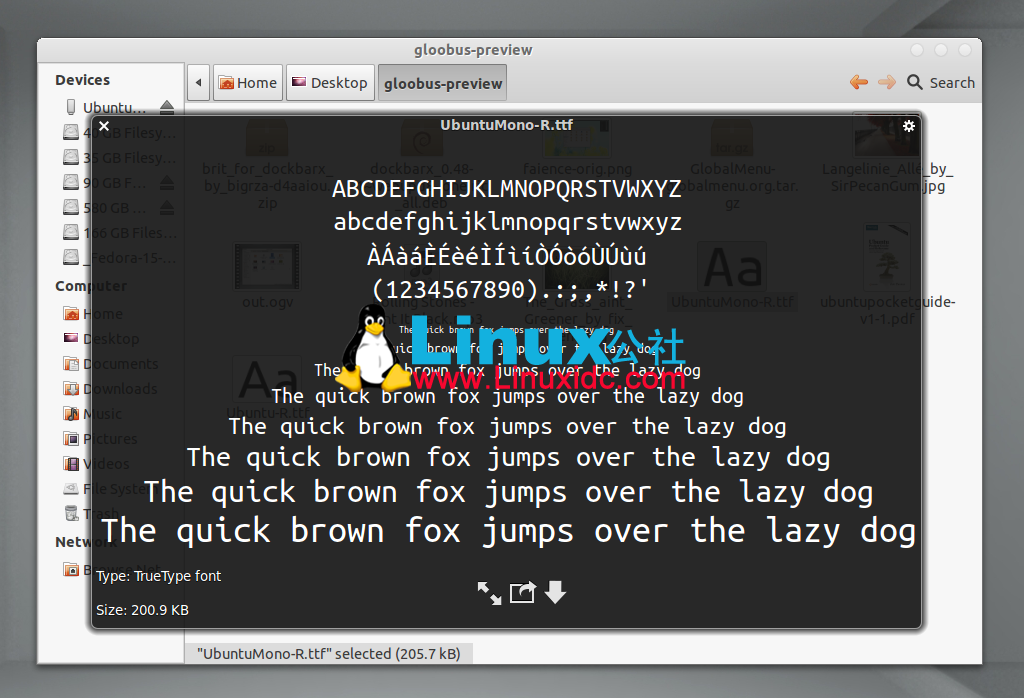Go forward with right arrow

[886, 82]
